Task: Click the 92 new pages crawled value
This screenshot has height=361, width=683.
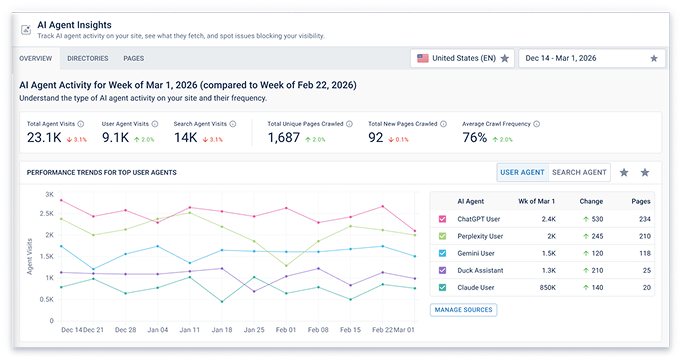Action: tap(375, 138)
